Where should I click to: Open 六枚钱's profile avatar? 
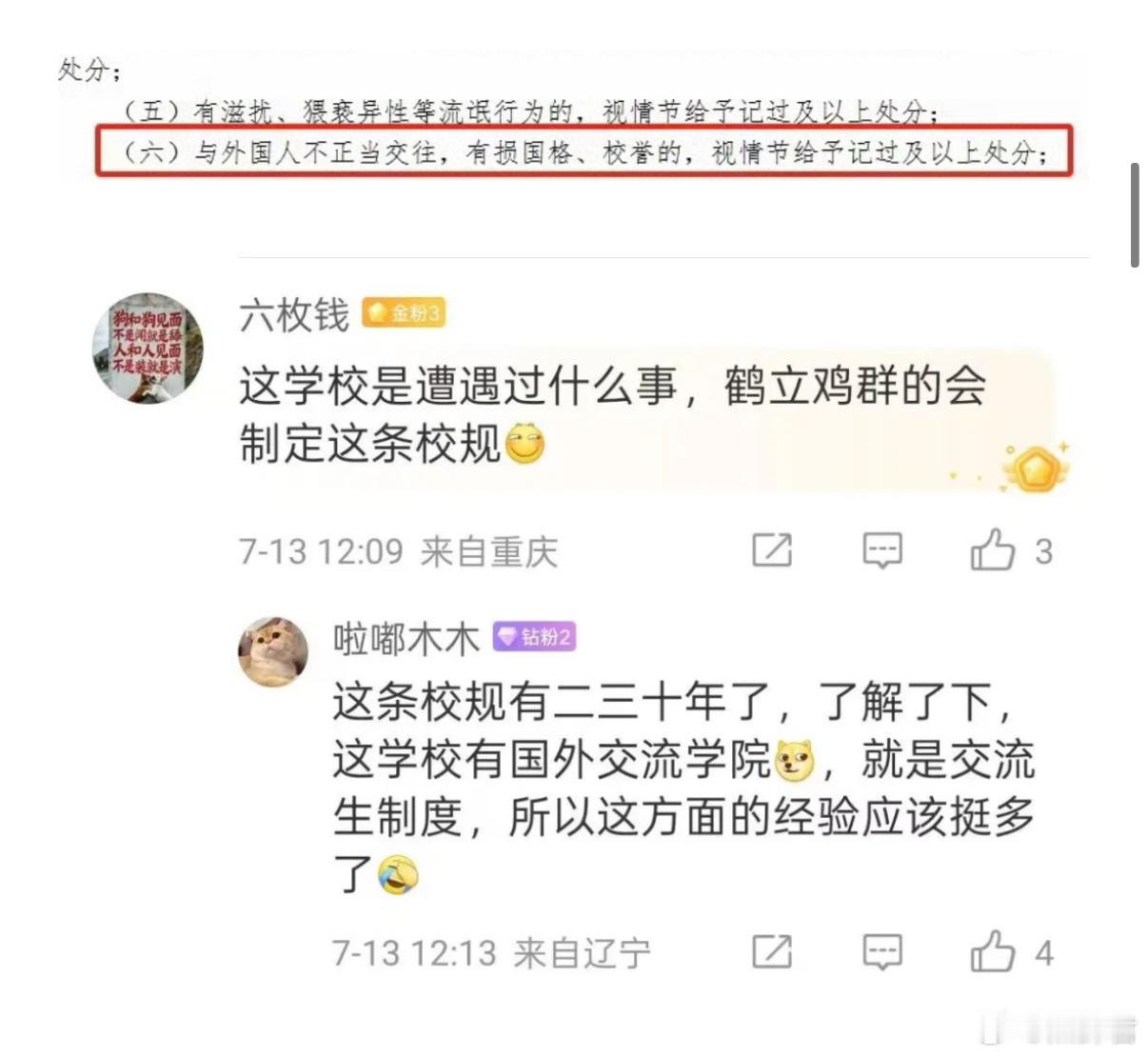148,349
